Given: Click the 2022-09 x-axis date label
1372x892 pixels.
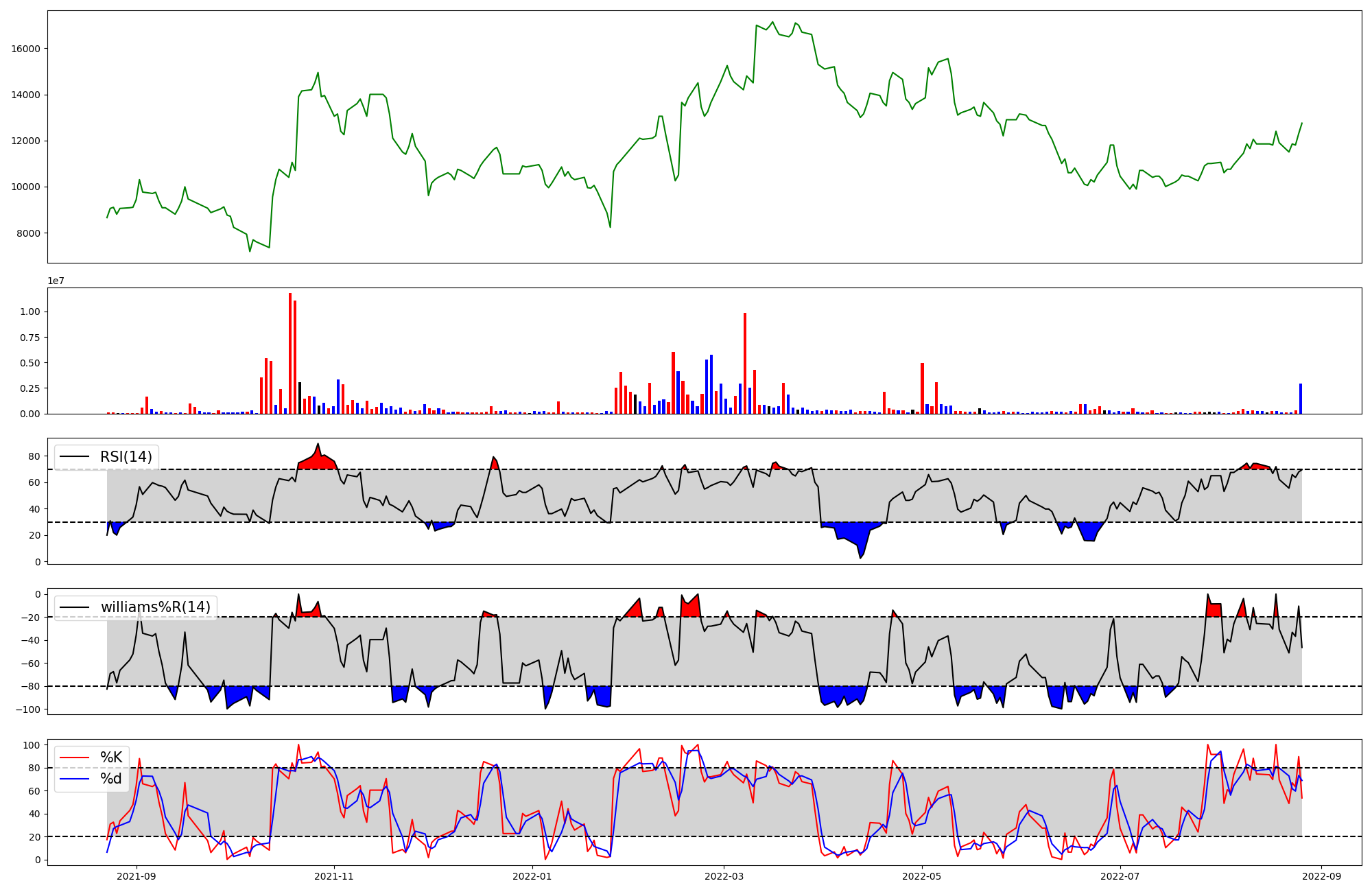Looking at the screenshot, I should (1321, 876).
